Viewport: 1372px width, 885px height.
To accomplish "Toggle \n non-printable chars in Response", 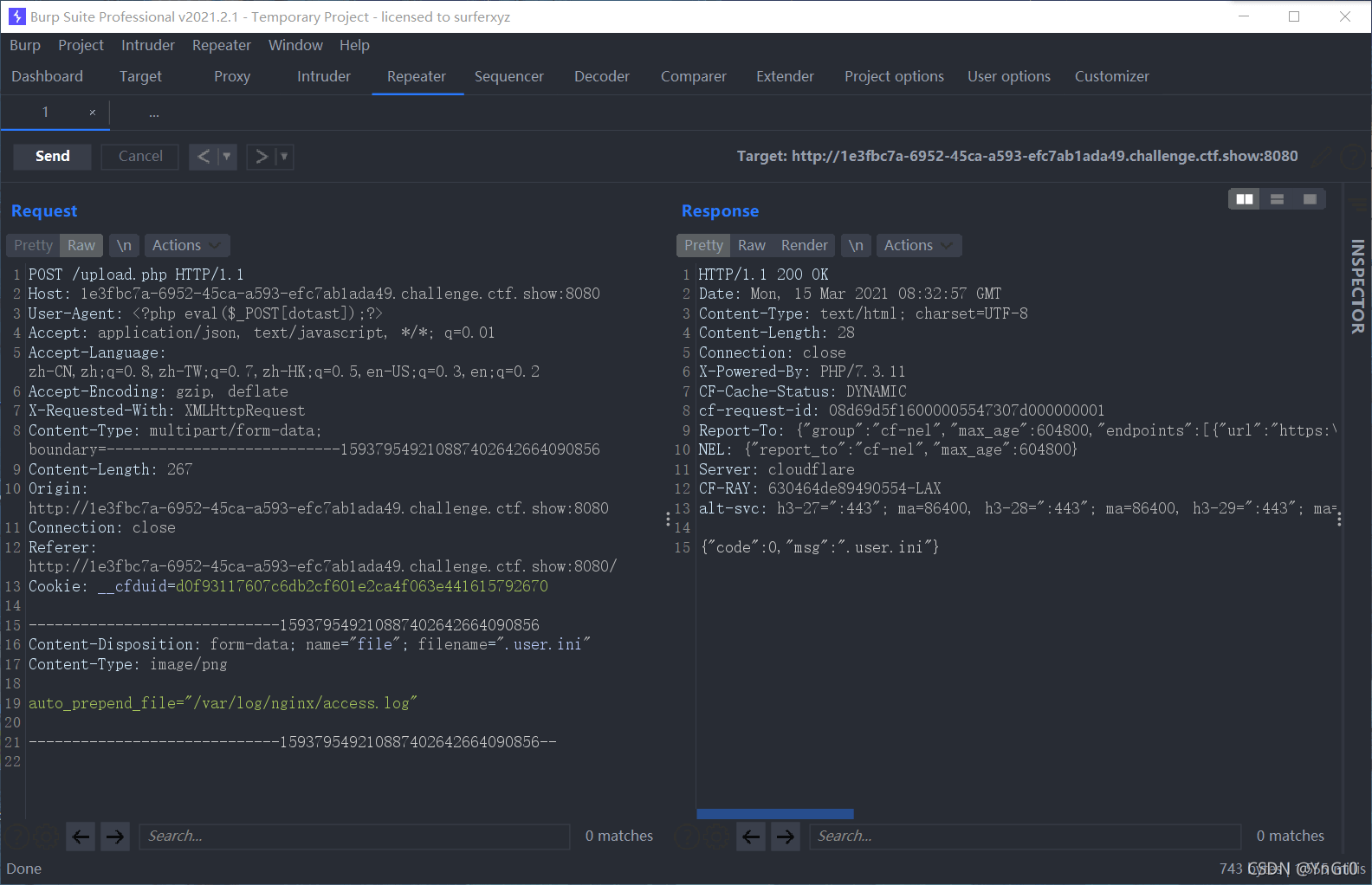I will pyautogui.click(x=856, y=245).
